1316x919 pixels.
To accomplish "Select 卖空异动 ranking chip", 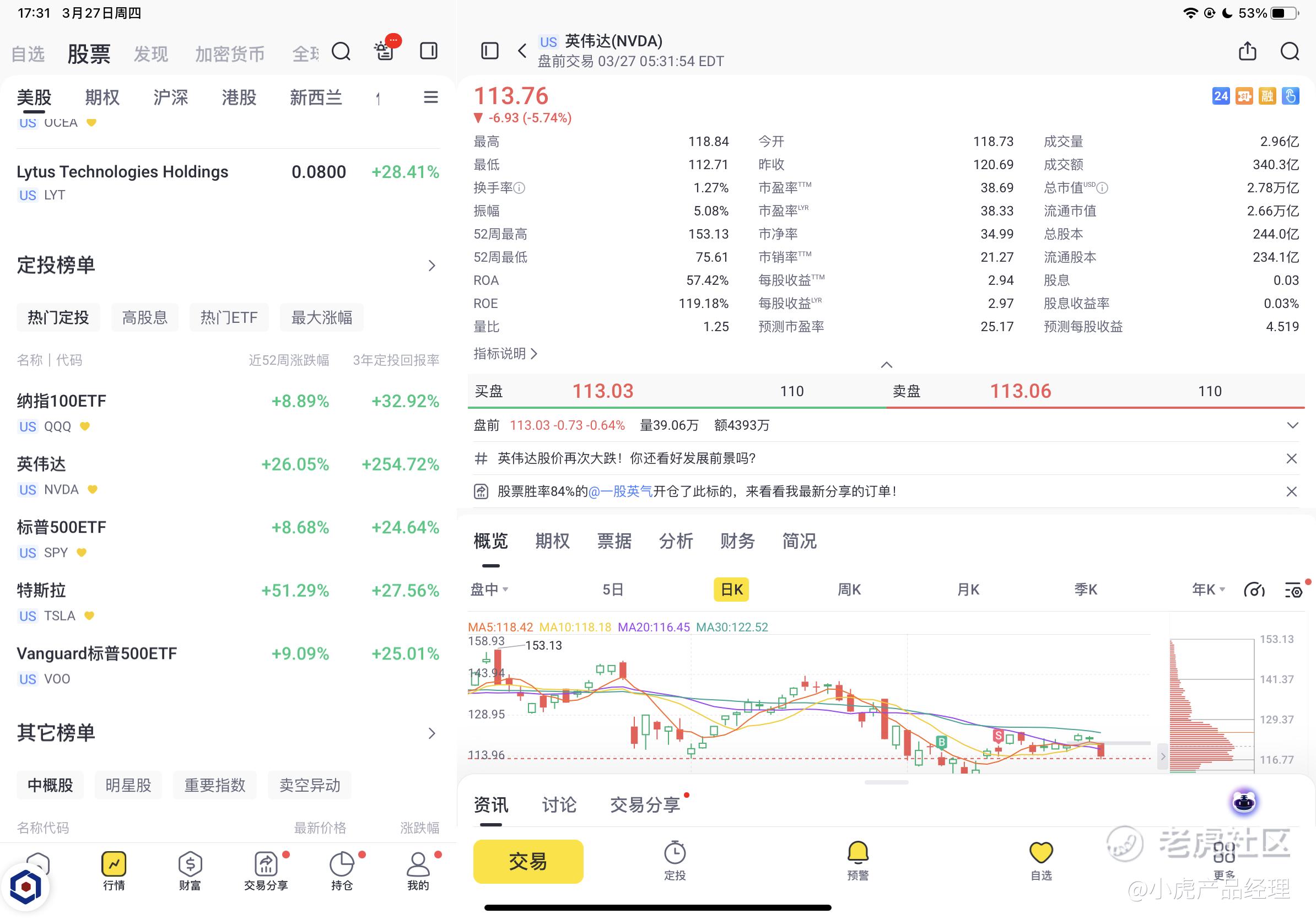I will (x=310, y=785).
